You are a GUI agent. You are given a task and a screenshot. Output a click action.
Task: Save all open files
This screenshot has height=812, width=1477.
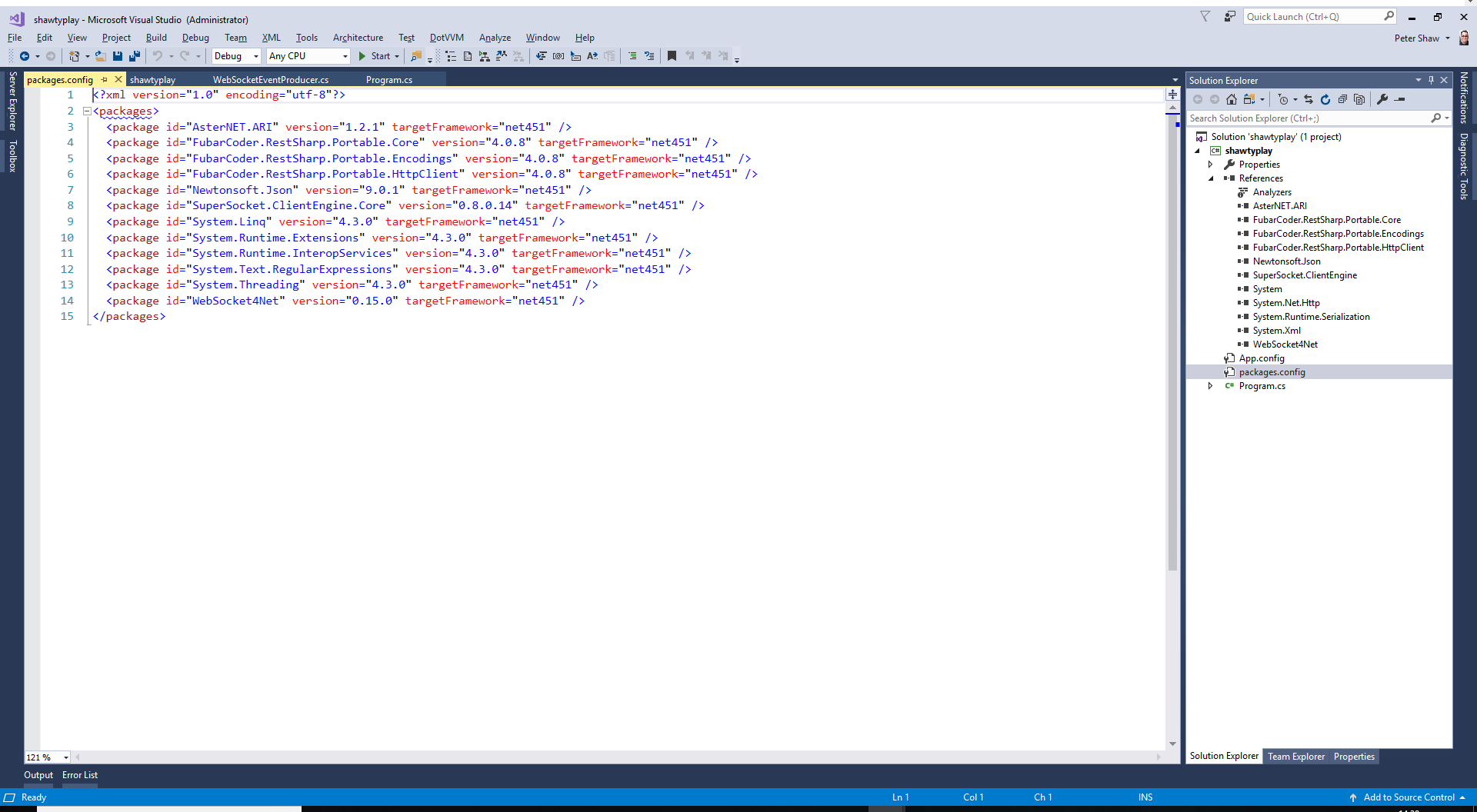[x=134, y=55]
